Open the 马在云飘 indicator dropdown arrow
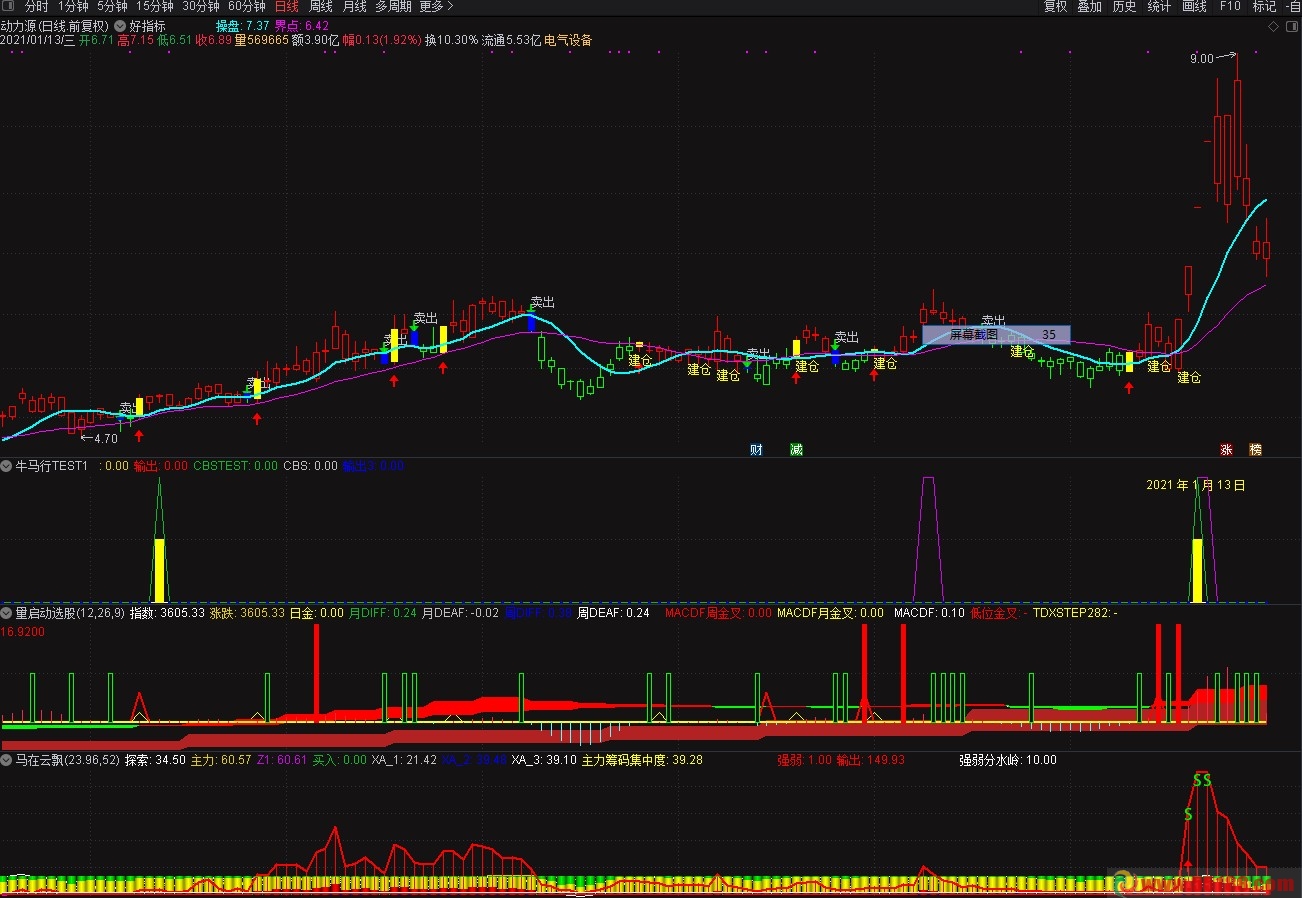 (7, 760)
